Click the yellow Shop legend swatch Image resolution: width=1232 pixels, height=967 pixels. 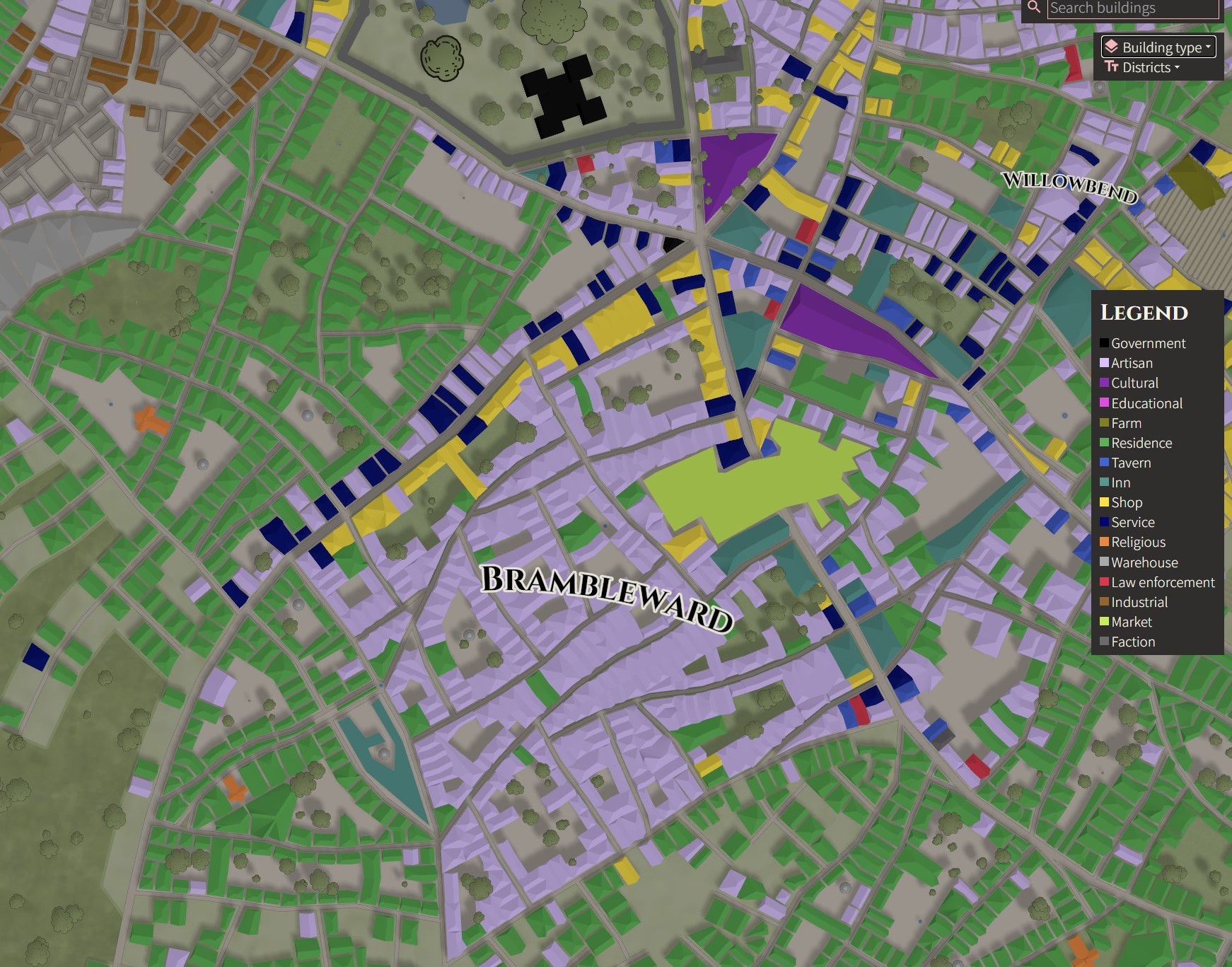coord(1104,502)
